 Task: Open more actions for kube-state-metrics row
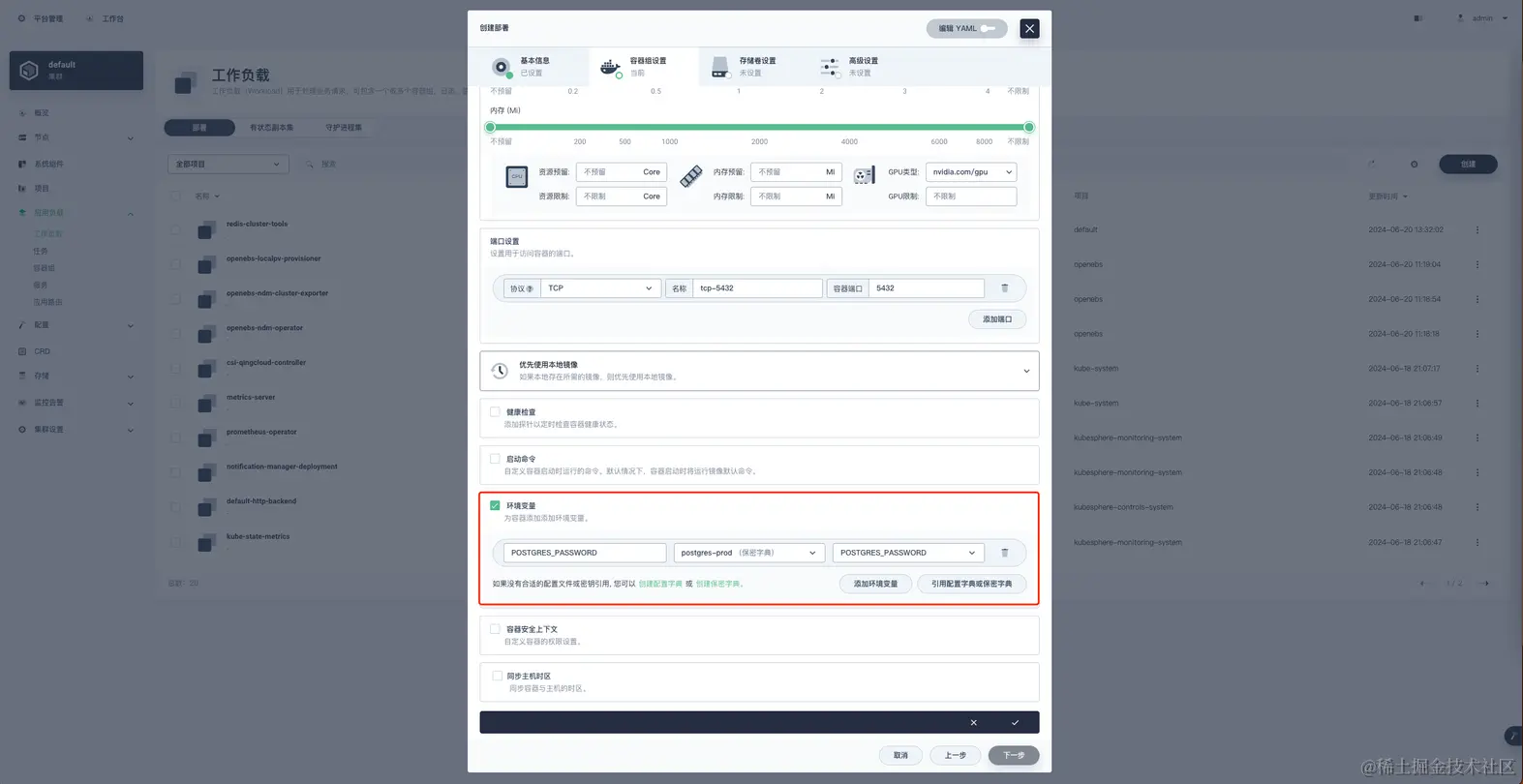1477,542
